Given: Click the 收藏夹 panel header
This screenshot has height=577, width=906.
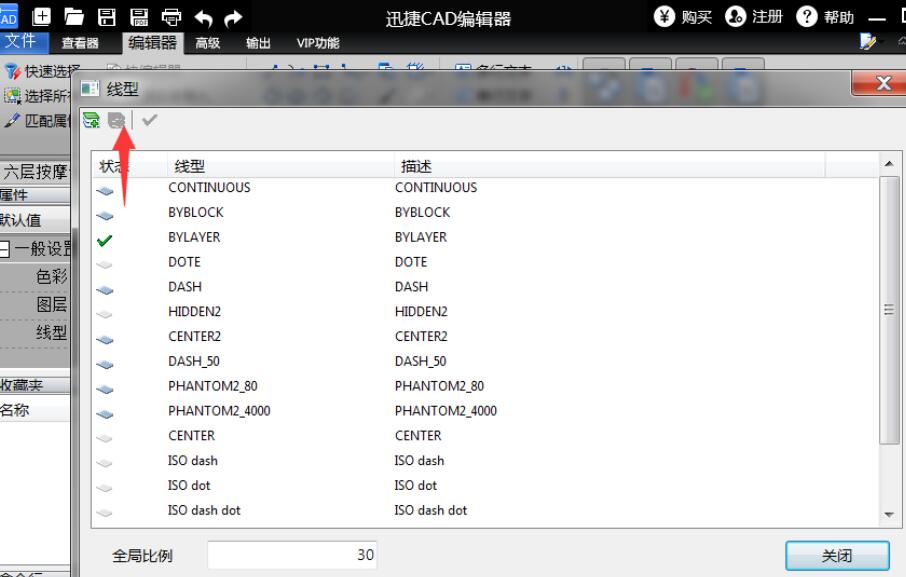Looking at the screenshot, I should [35, 385].
